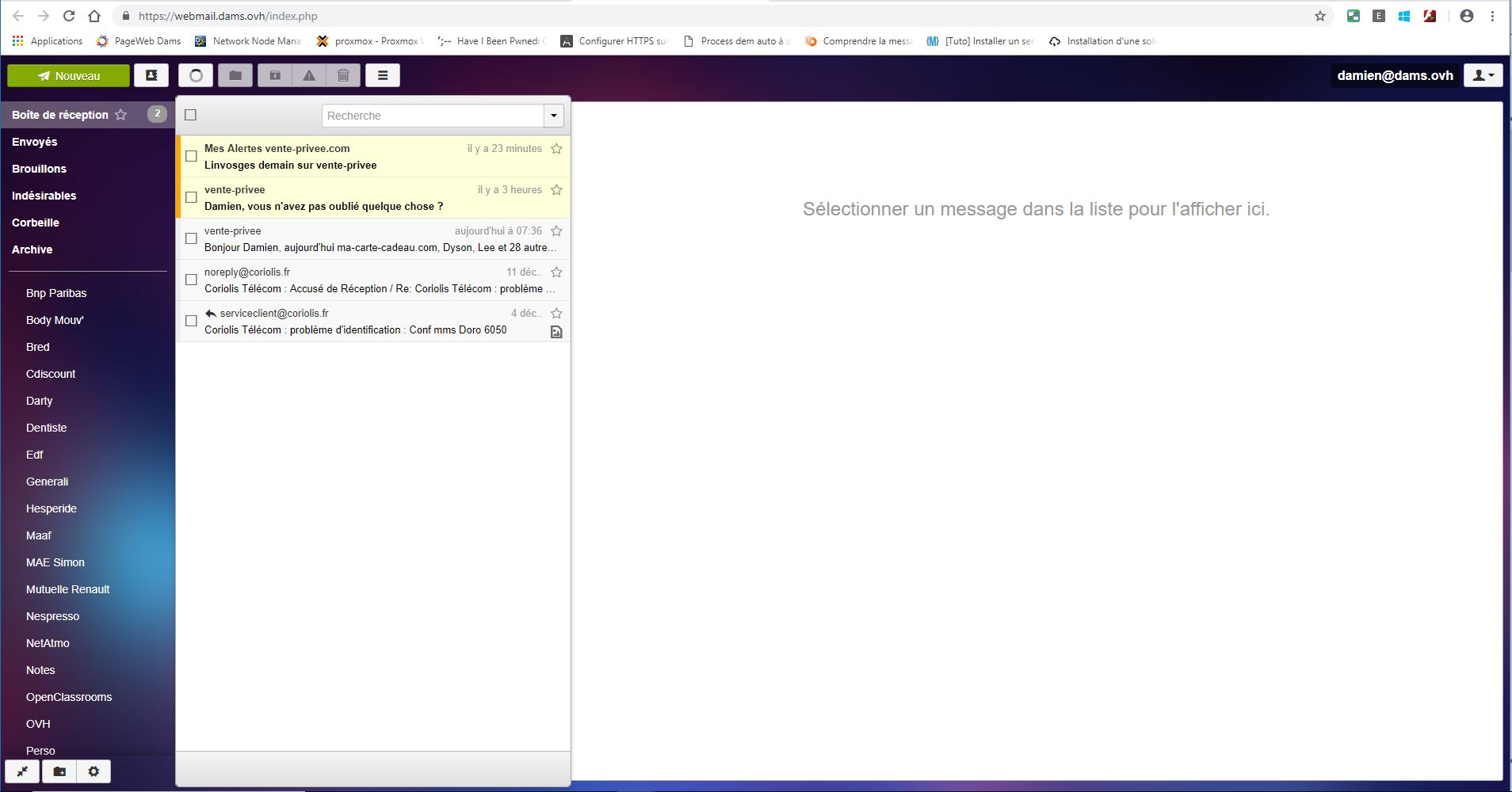The image size is (1512, 792).
Task: Click the Recherche search field
Action: [432, 116]
